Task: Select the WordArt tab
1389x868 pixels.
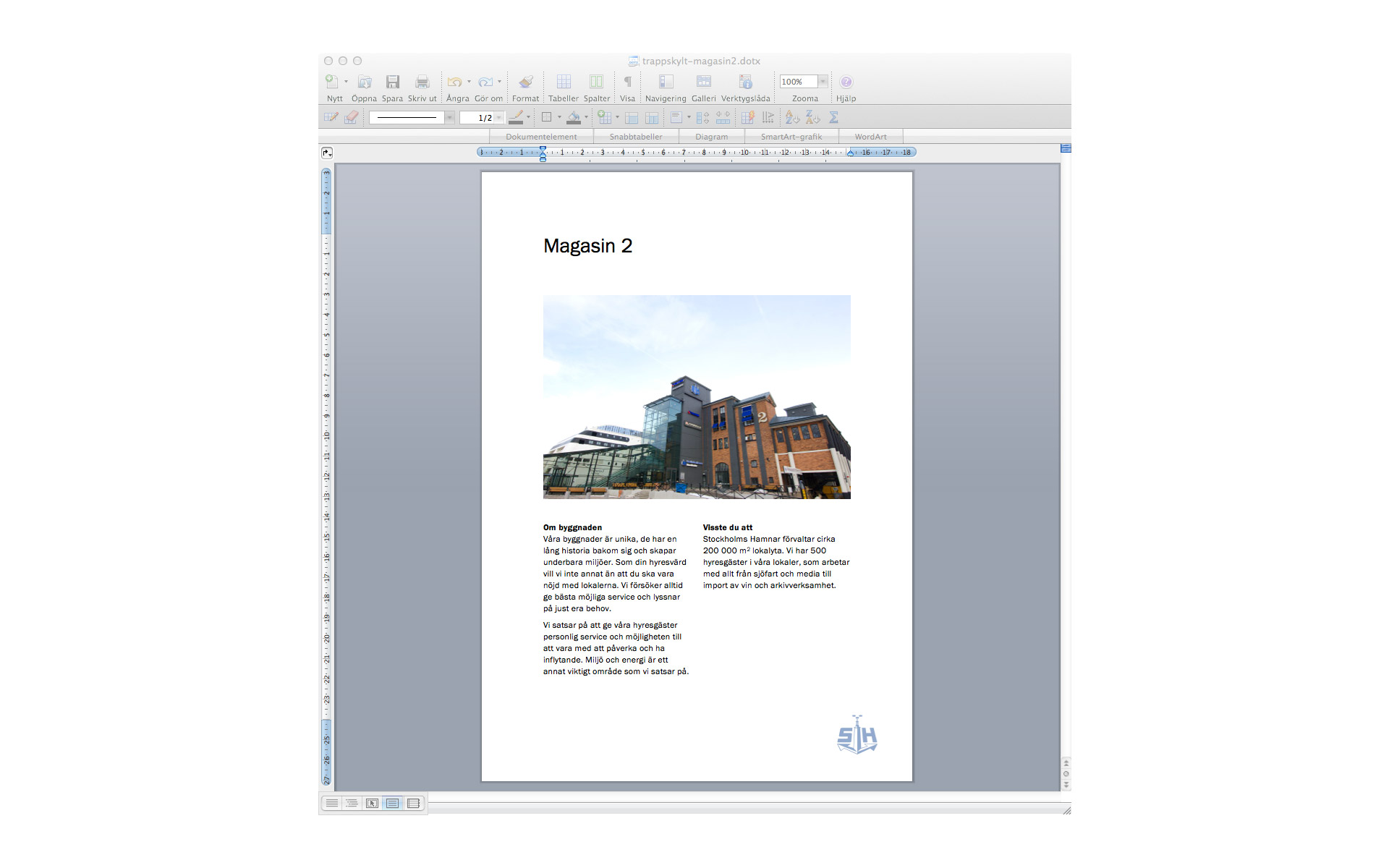Action: click(871, 137)
